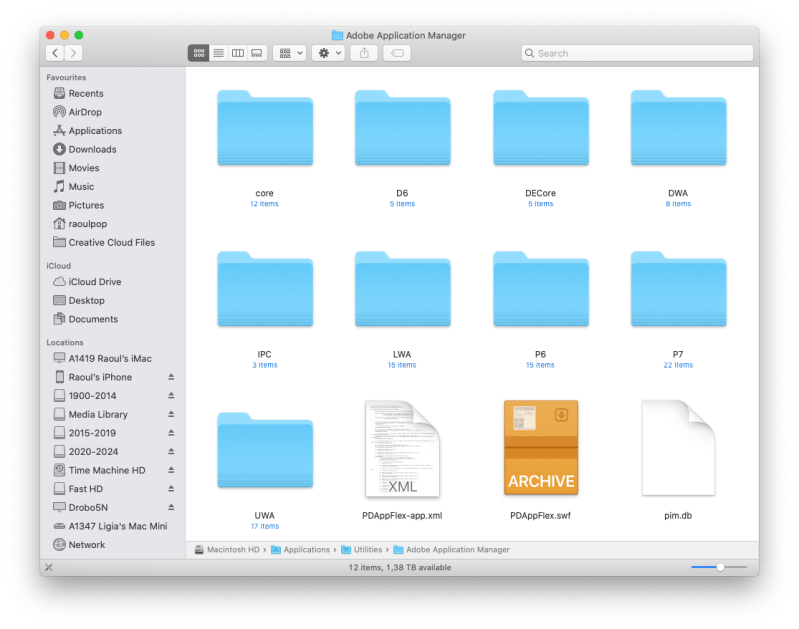Click the Search field

tap(637, 53)
